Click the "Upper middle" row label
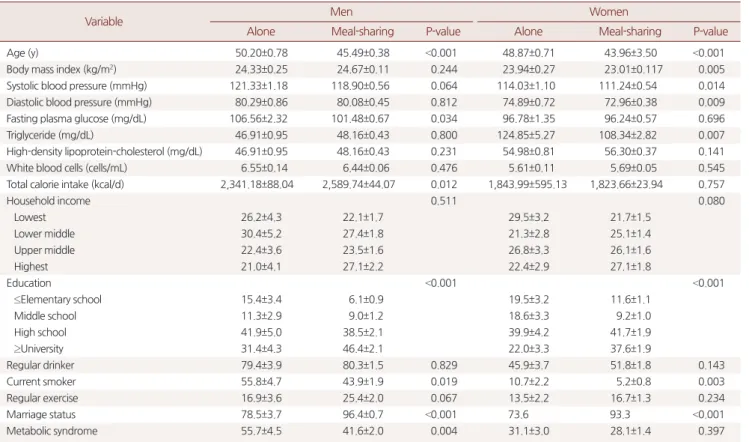The image size is (749, 442). pyautogui.click(x=44, y=250)
